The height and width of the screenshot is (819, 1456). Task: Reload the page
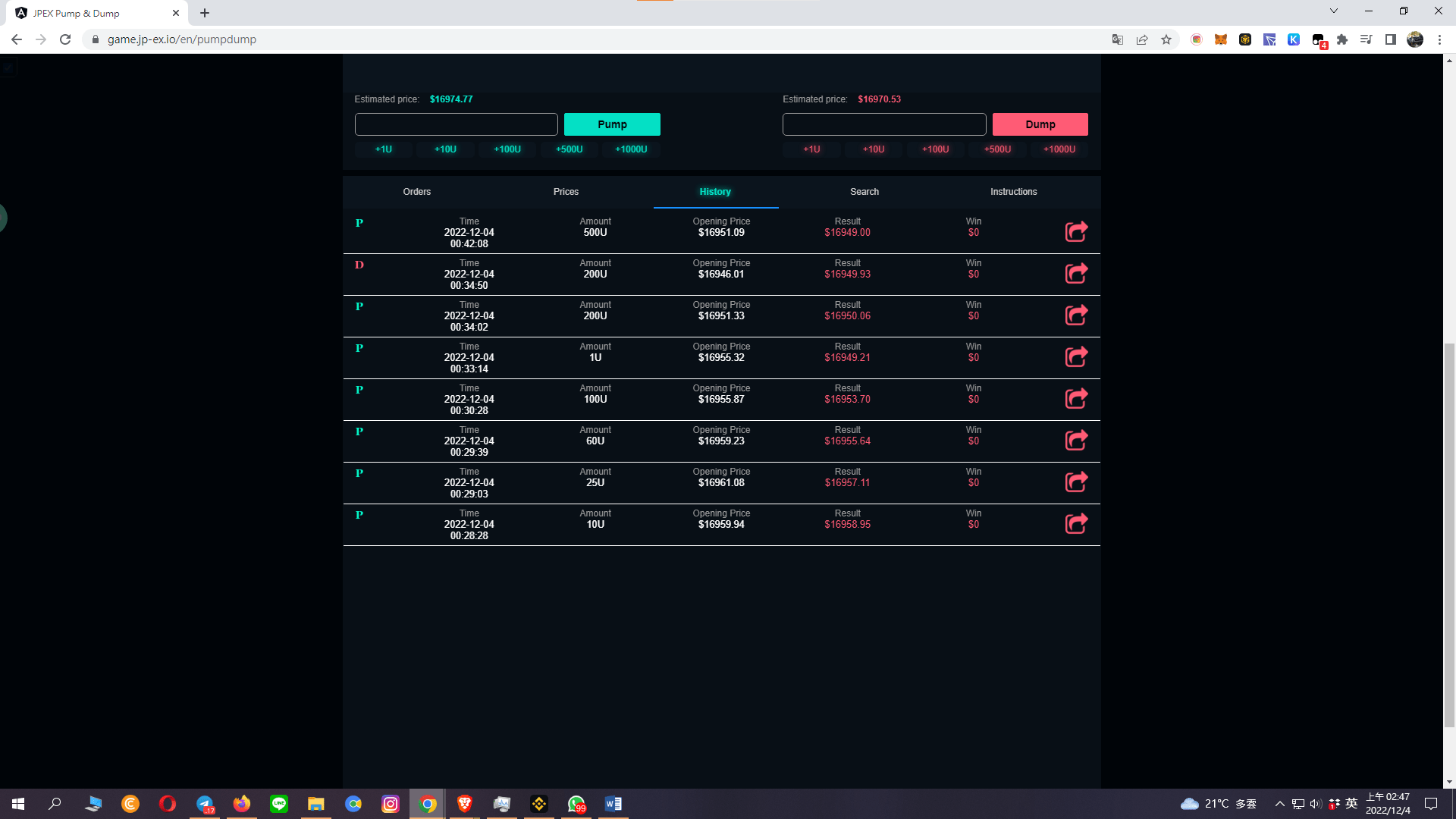[x=65, y=39]
